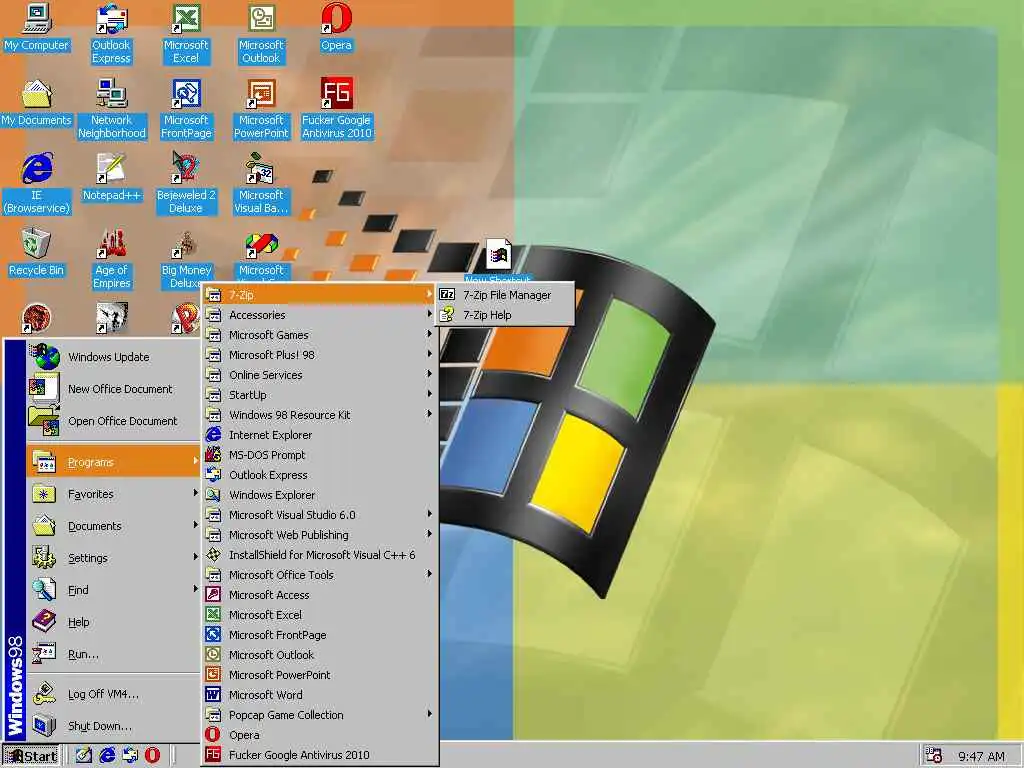Click the system tray scheduler icon

tap(934, 756)
